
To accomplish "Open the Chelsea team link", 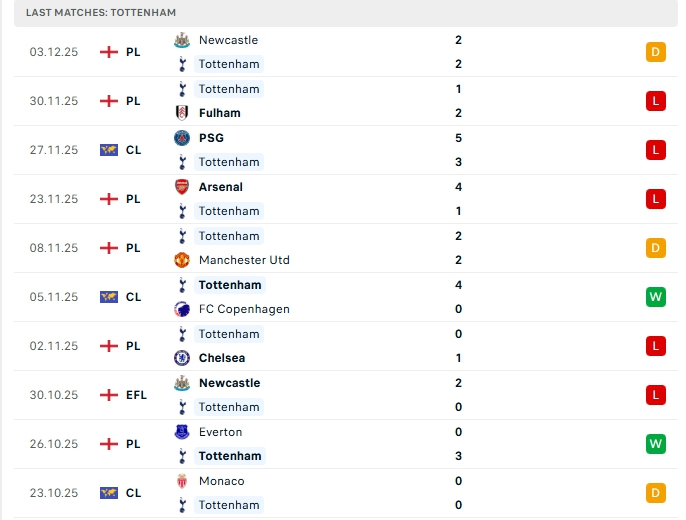I will (x=222, y=358).
